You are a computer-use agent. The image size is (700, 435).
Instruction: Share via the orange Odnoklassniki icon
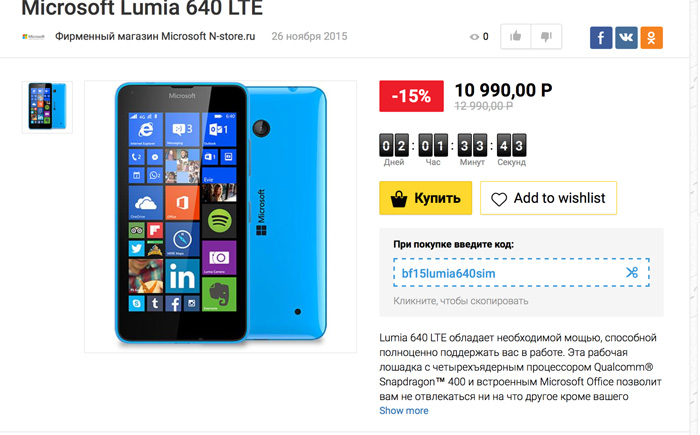pos(652,38)
